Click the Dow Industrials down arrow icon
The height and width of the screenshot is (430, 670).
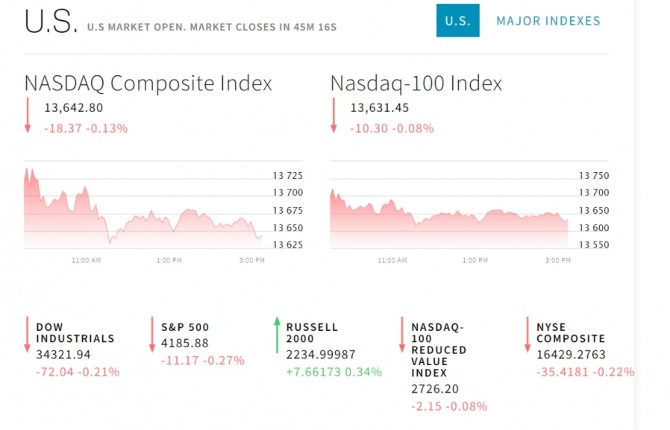(27, 335)
